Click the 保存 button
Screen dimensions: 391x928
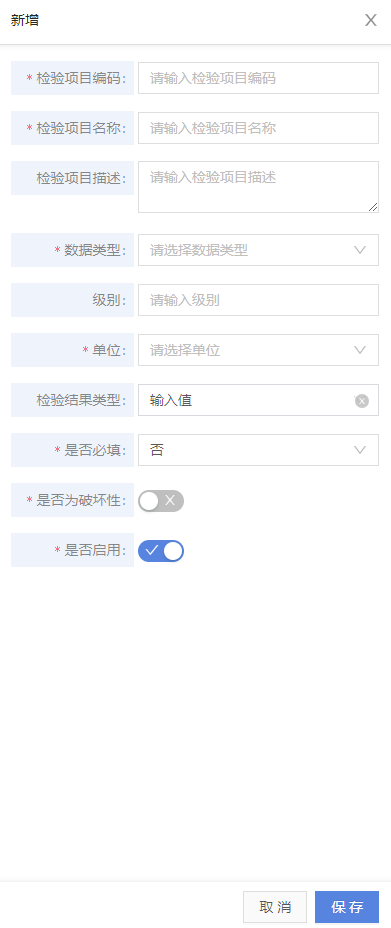tap(347, 907)
